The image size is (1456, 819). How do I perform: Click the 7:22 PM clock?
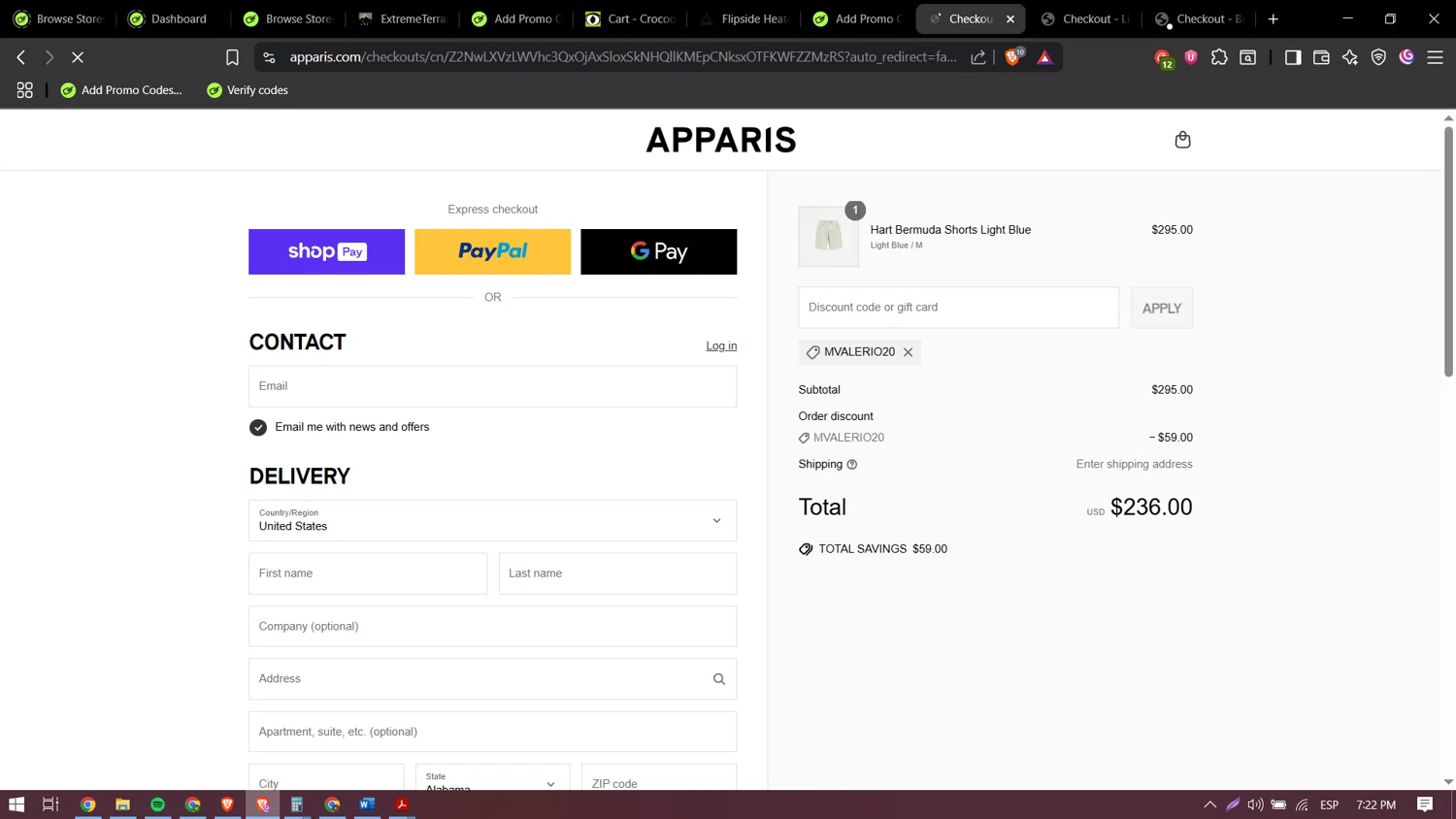click(x=1375, y=804)
